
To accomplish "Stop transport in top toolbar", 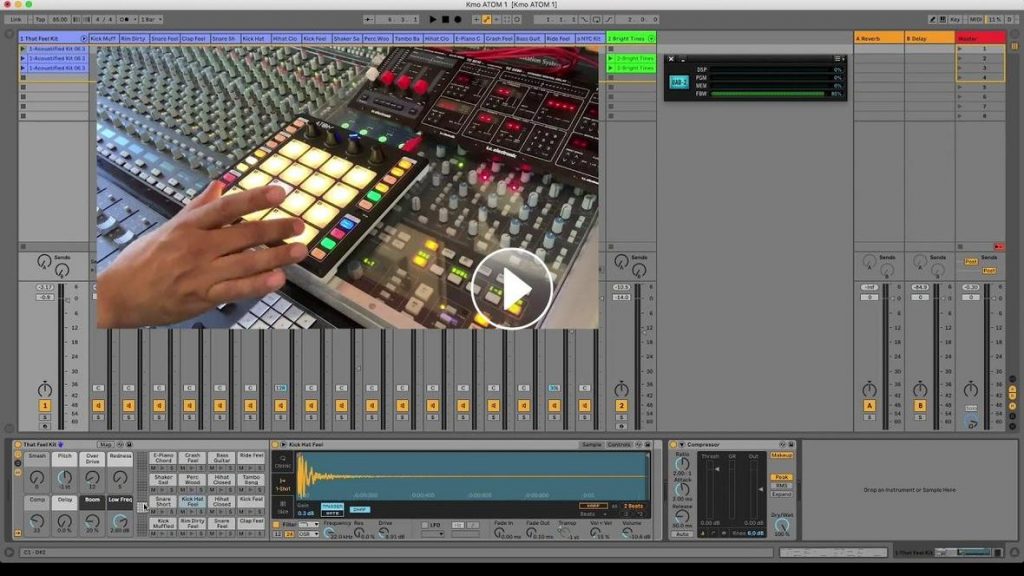I will 445,20.
